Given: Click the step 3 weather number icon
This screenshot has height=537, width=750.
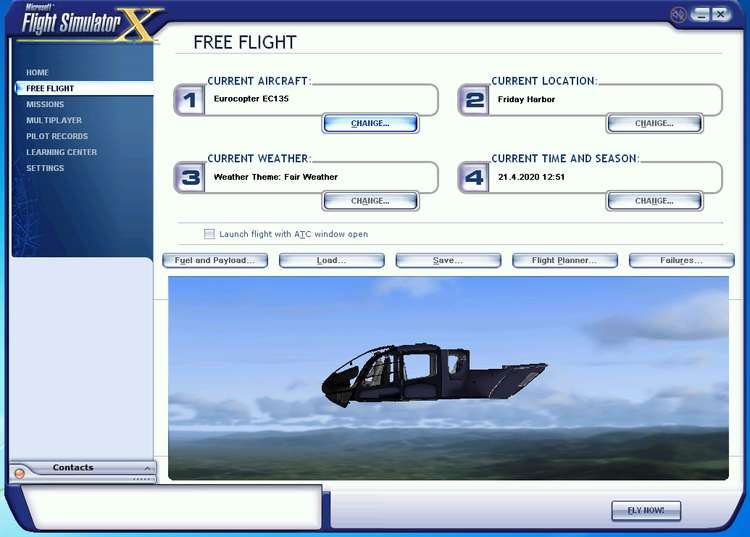Looking at the screenshot, I should pyautogui.click(x=189, y=177).
